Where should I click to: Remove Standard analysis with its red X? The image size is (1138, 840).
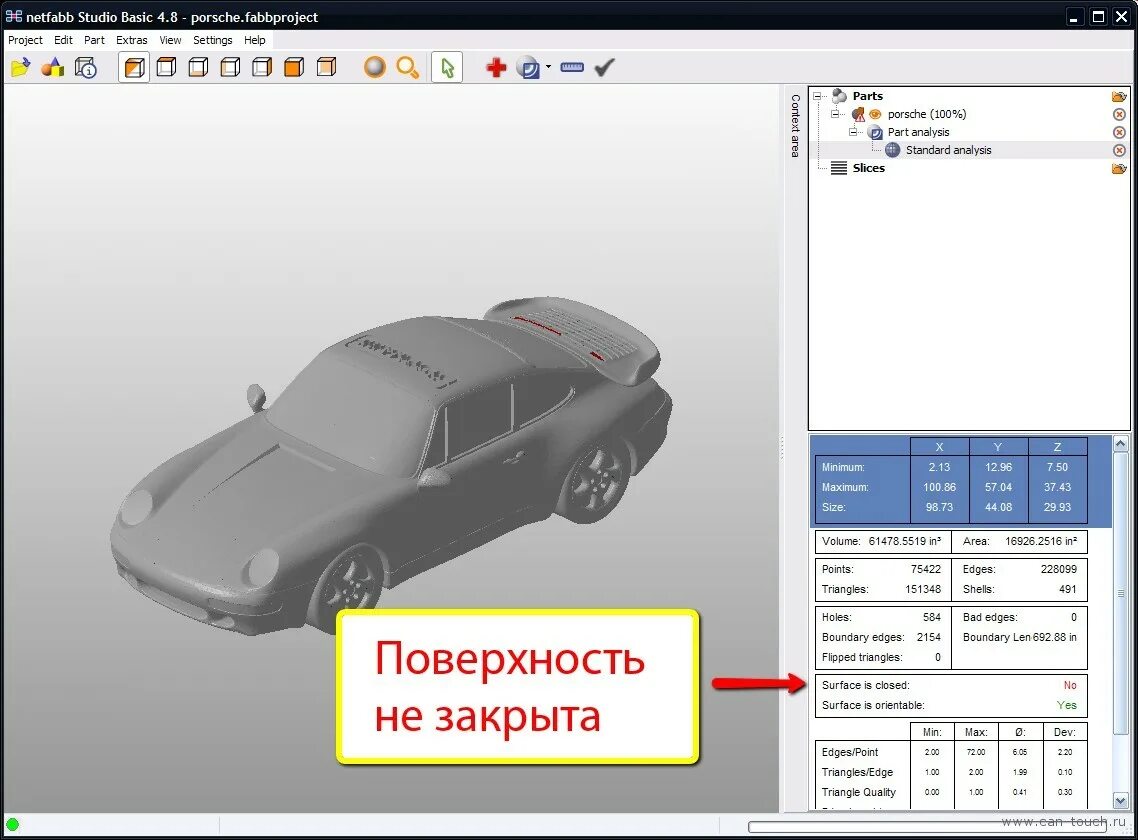coord(1119,150)
